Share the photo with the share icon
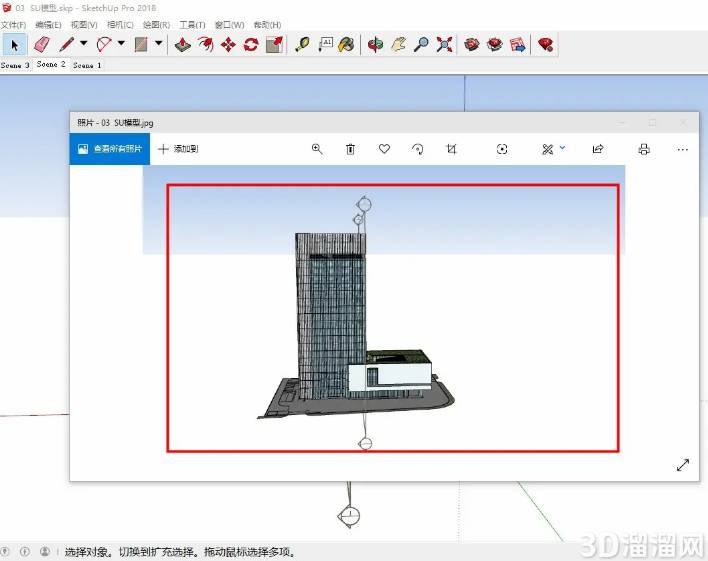The image size is (708, 561). (598, 149)
